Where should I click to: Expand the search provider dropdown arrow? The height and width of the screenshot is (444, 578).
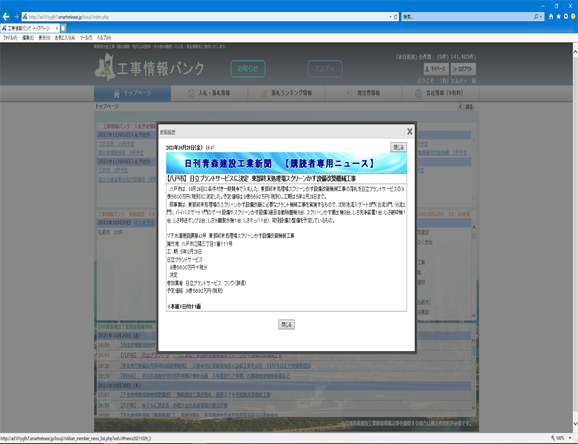click(541, 17)
